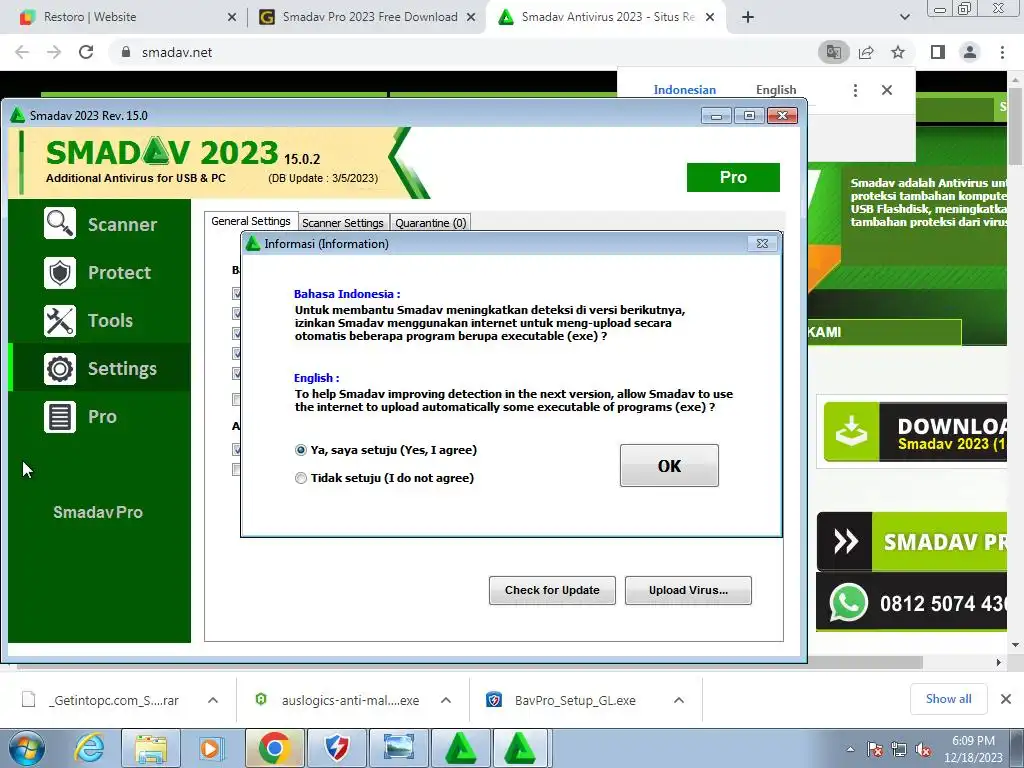Viewport: 1024px width, 768px height.
Task: Switch to the Scanner Settings tab
Action: (343, 223)
